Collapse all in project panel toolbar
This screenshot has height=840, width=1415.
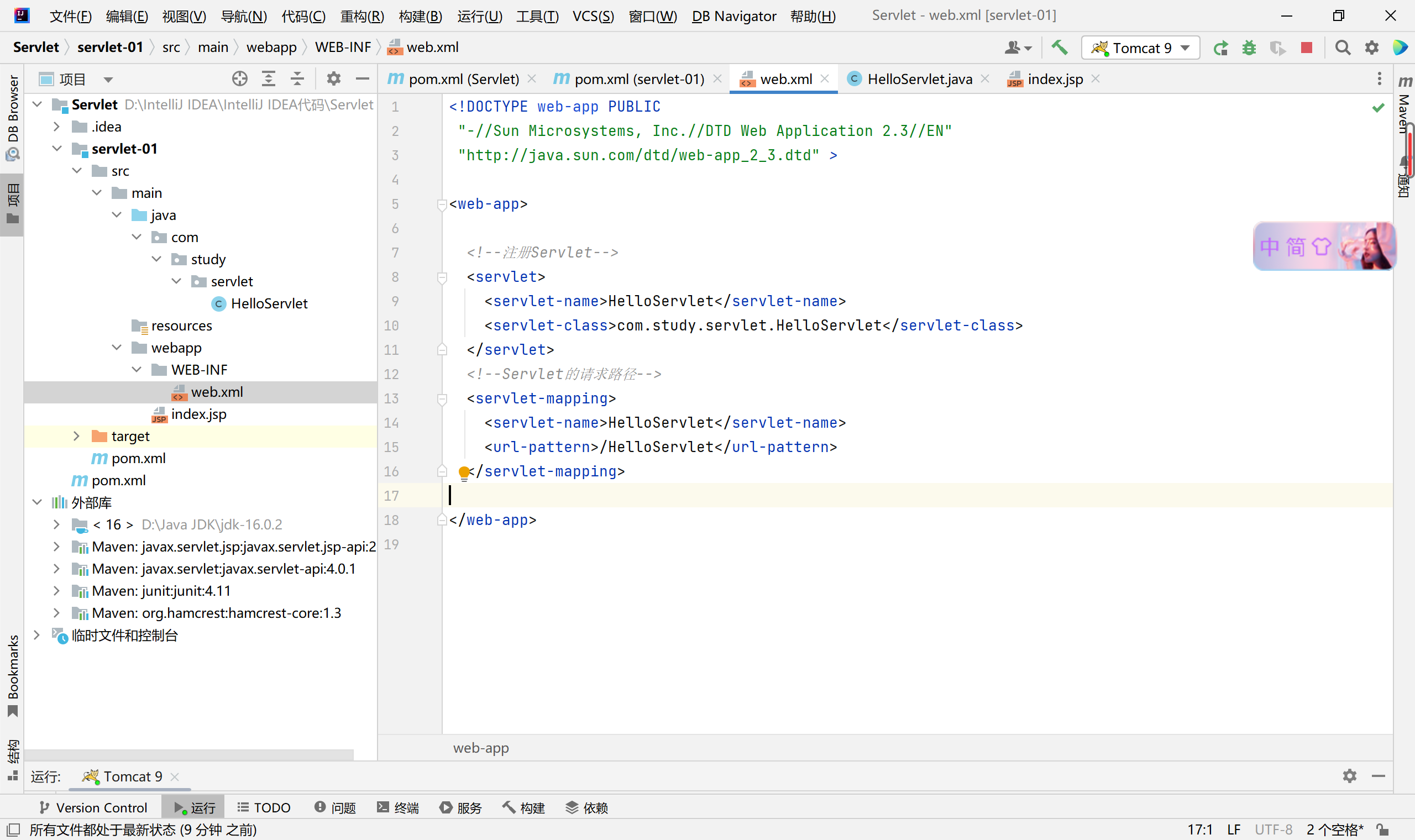click(297, 78)
